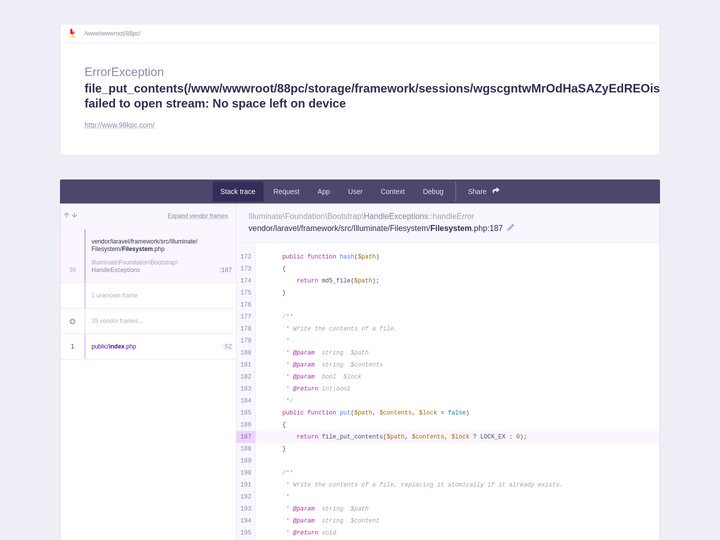Click the Filesystem.php:187 file path header

[x=375, y=228]
